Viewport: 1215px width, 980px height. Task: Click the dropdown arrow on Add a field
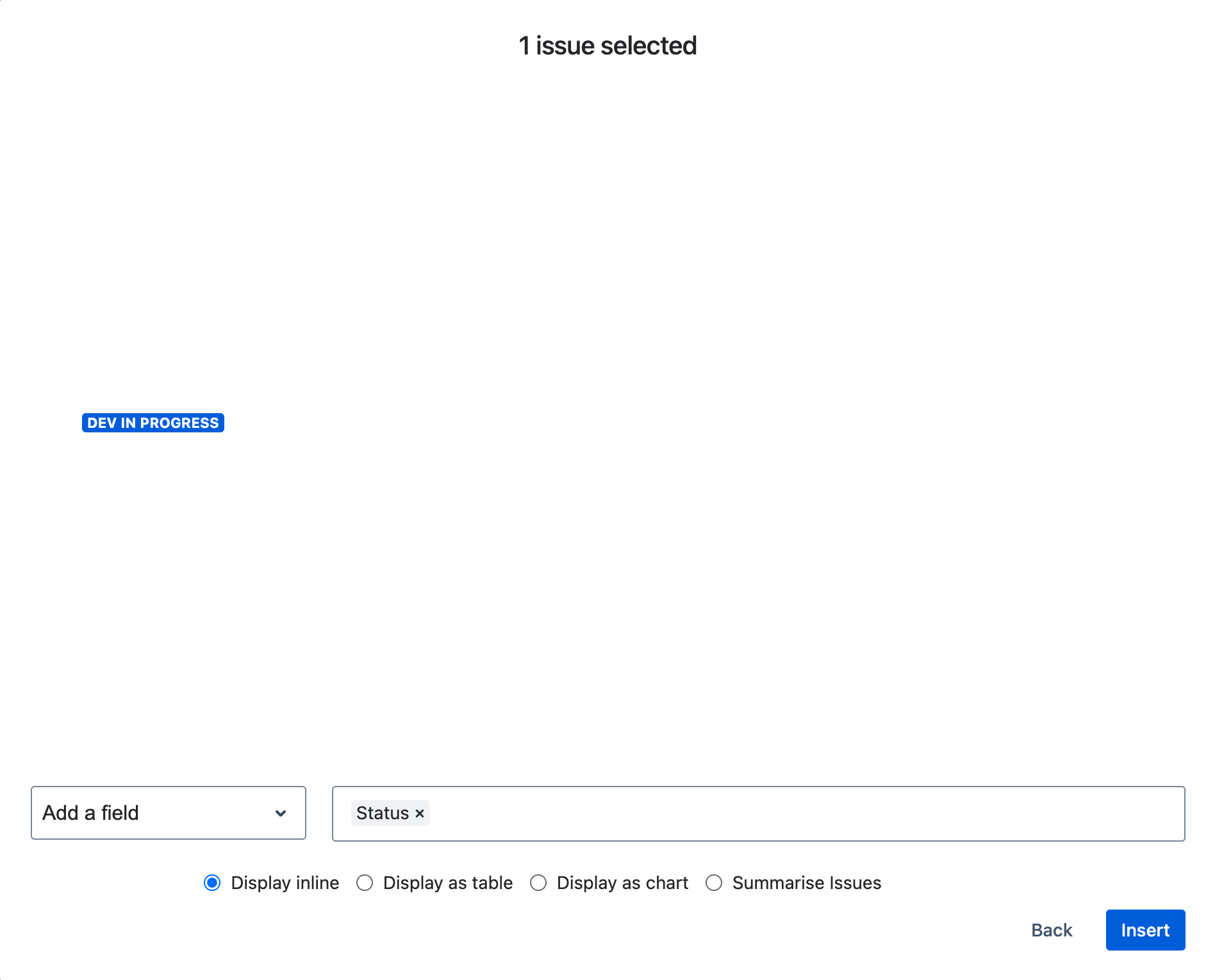[281, 813]
